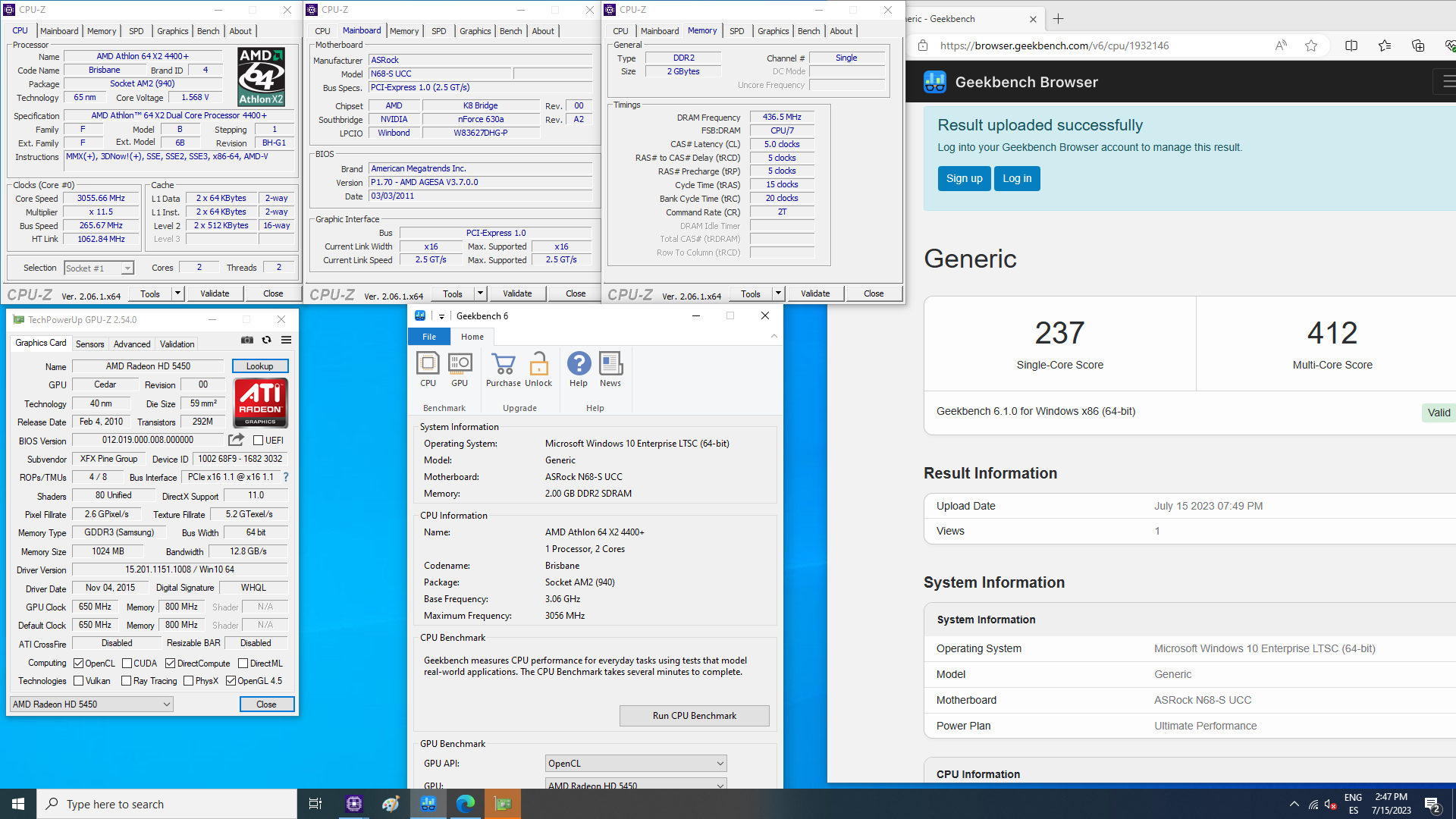
Task: Expand Tools dropdown arrow in Mainboard CPU-Z window
Action: click(480, 293)
